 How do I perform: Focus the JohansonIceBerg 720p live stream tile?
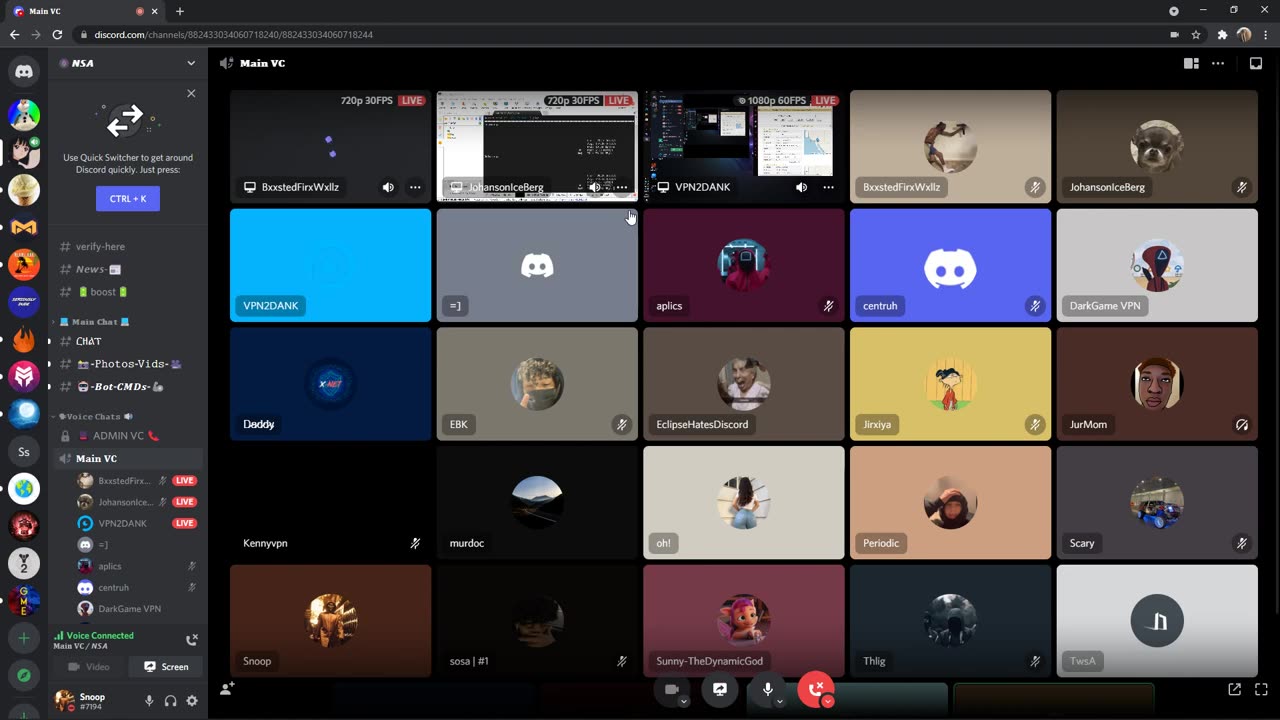coord(537,147)
